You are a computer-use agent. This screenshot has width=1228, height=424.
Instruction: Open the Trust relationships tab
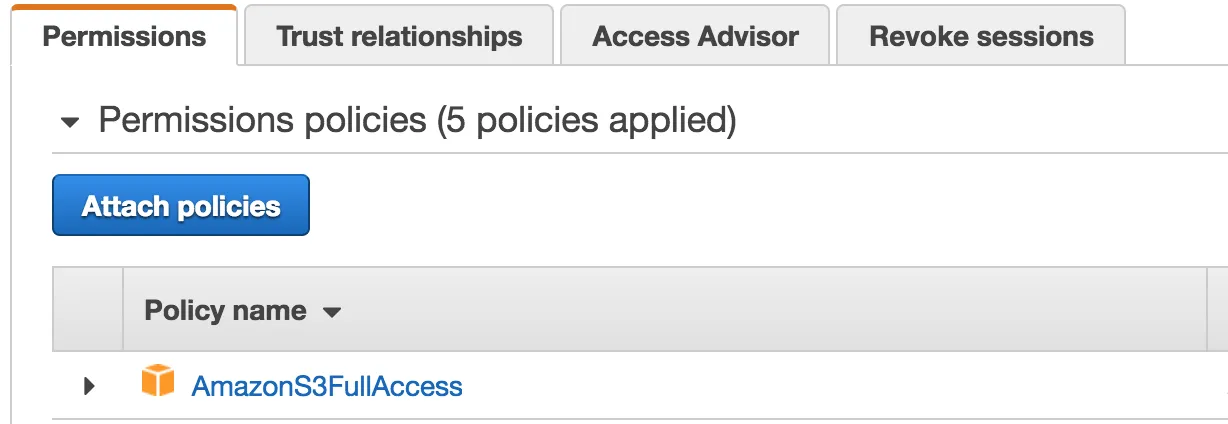tap(399, 37)
